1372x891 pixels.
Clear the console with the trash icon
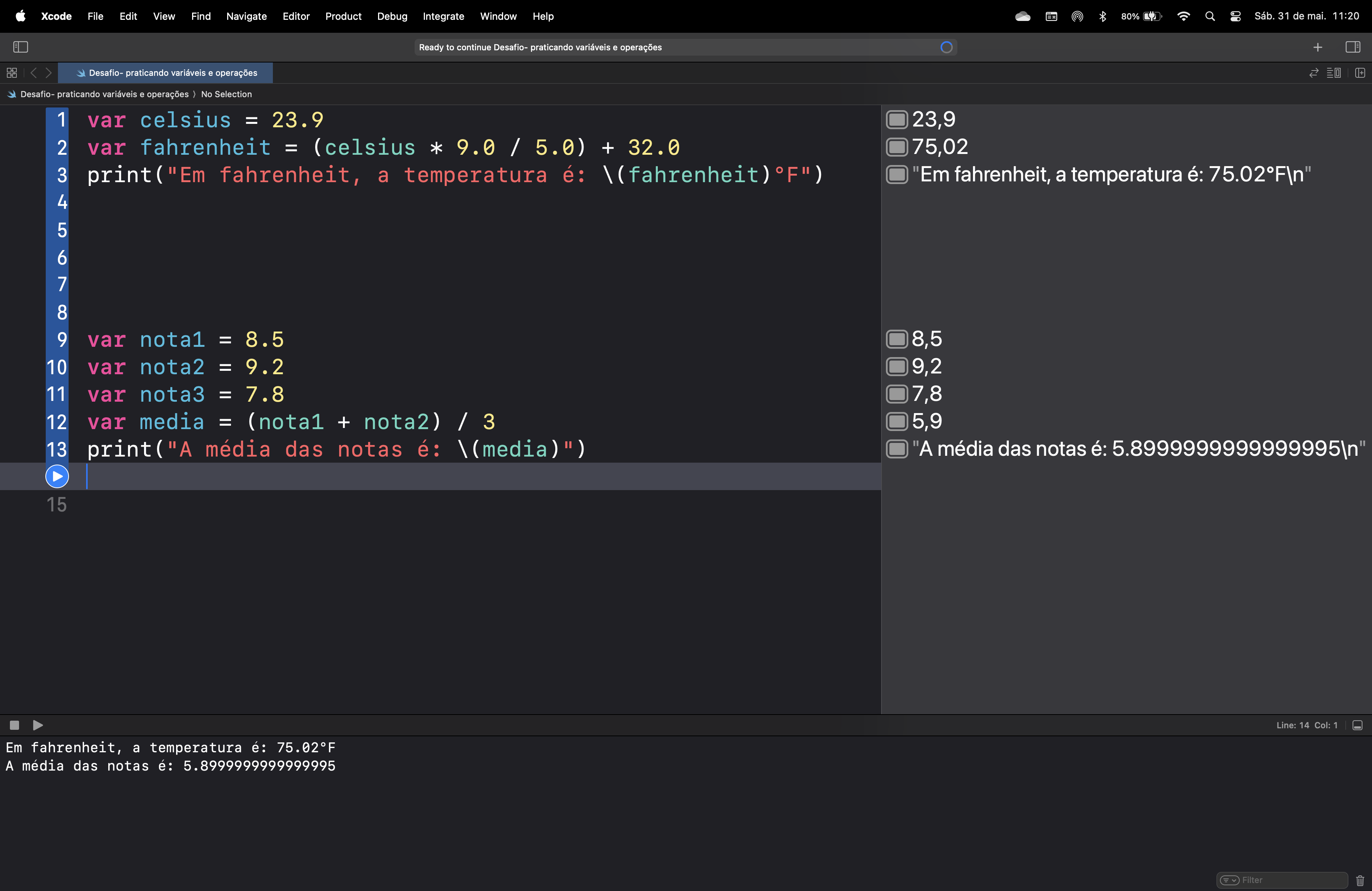coord(1360,880)
